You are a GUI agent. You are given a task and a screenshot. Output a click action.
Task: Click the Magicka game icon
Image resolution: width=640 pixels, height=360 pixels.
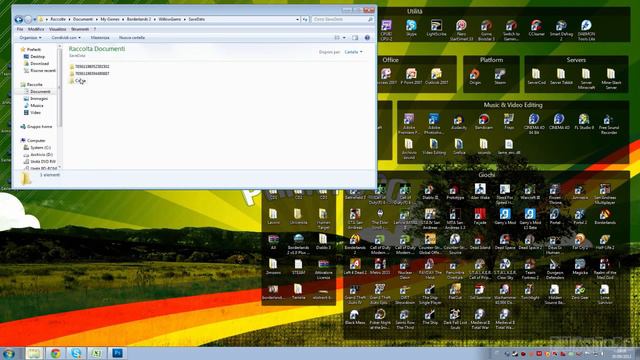[x=580, y=267]
